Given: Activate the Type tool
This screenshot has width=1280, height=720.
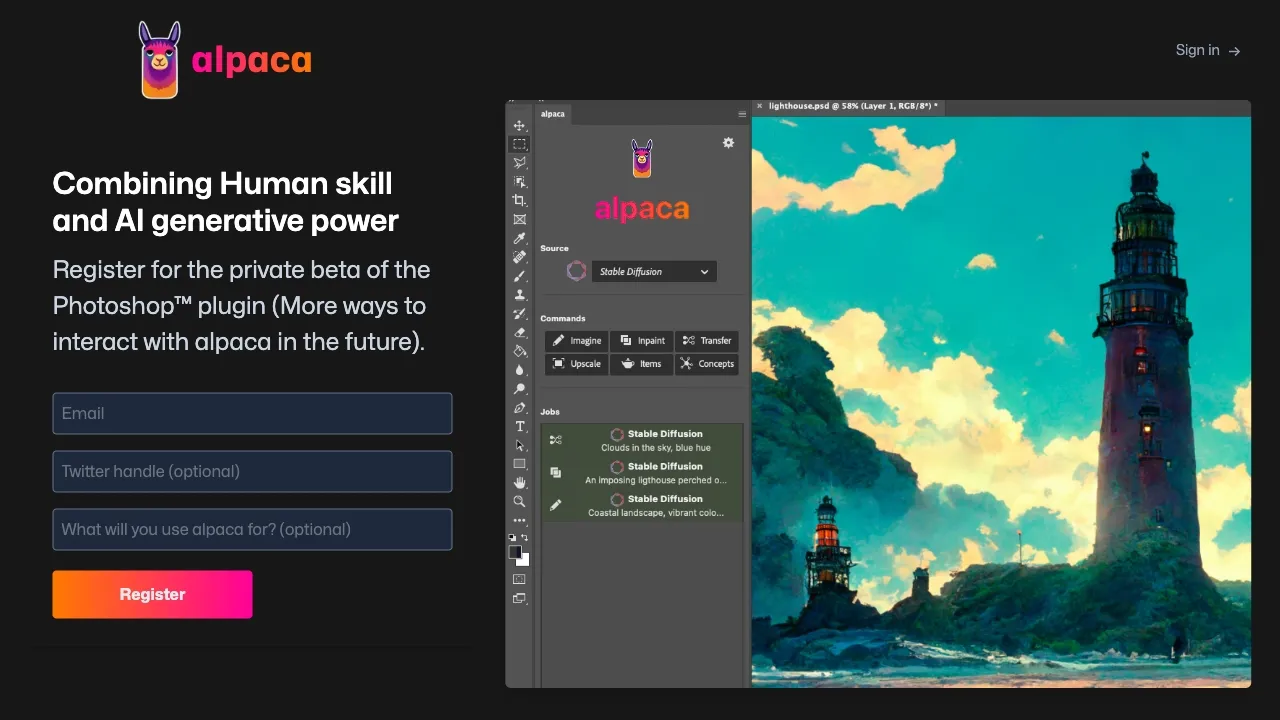Looking at the screenshot, I should coord(519,426).
